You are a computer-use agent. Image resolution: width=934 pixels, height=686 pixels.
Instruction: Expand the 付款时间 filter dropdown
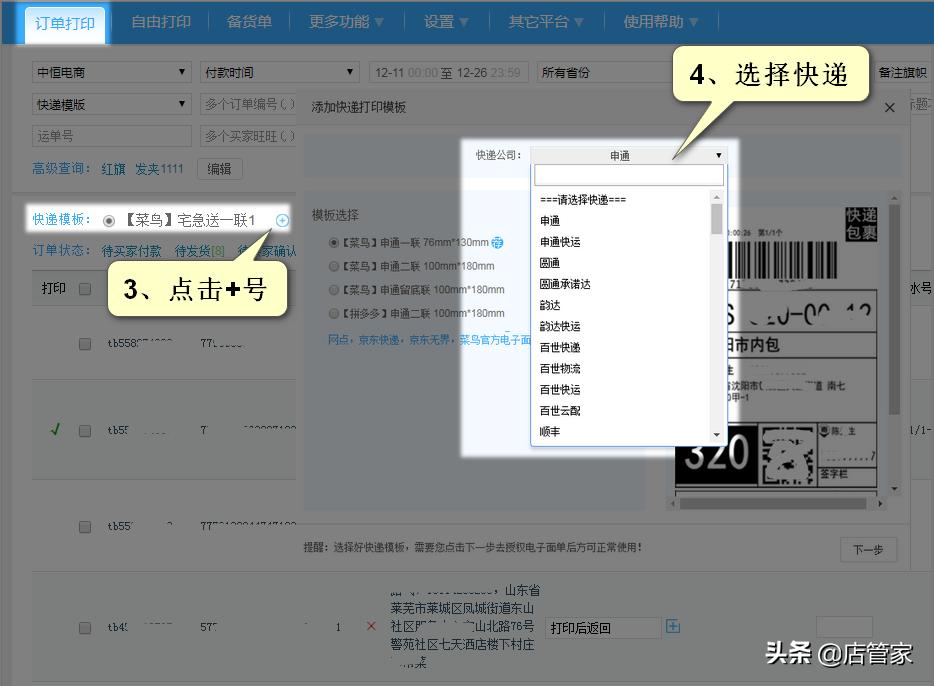278,71
